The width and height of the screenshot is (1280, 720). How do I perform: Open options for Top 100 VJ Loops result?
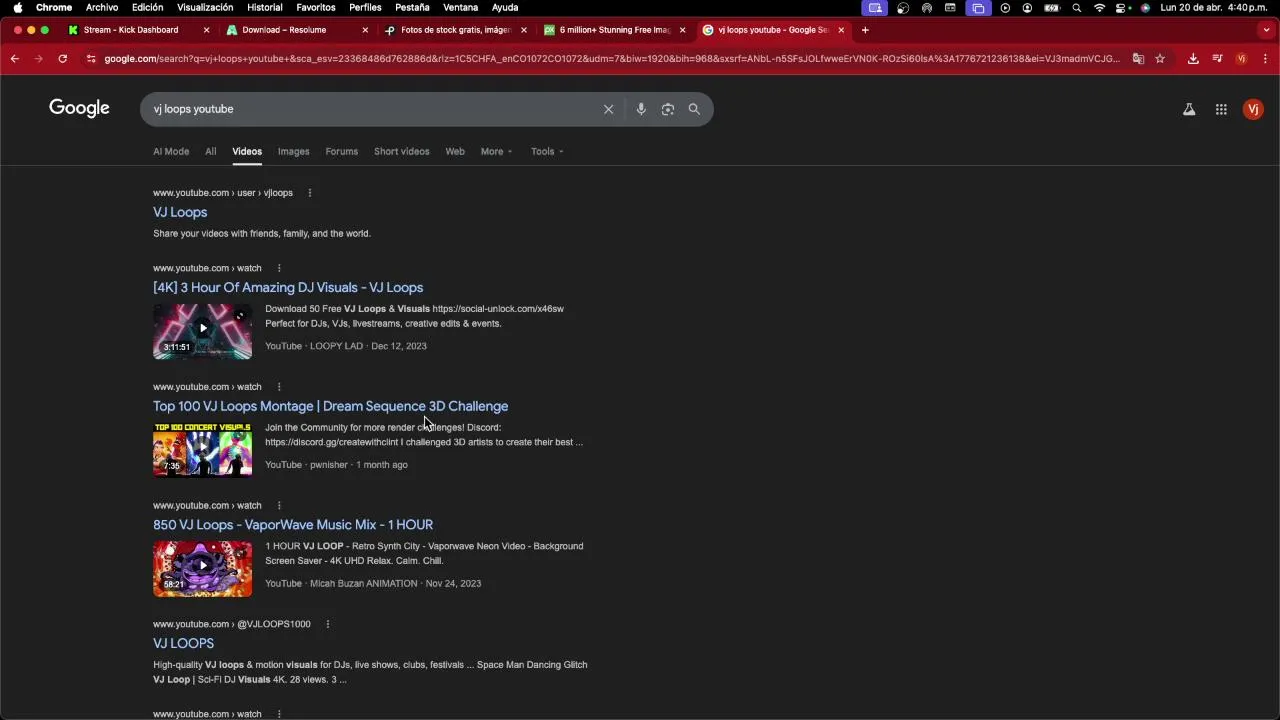coord(279,387)
